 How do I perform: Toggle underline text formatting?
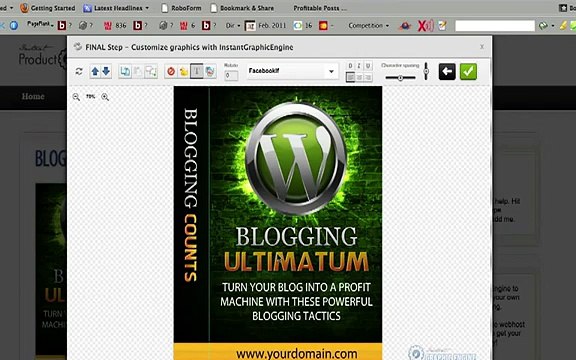point(368,66)
